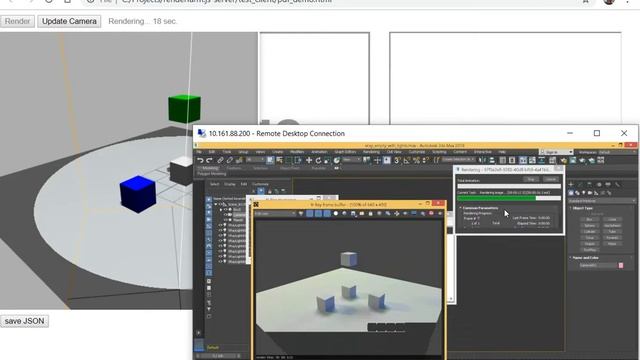The width and height of the screenshot is (640, 360).
Task: Open the Curve Editor toolbar icon
Action: click(x=532, y=160)
